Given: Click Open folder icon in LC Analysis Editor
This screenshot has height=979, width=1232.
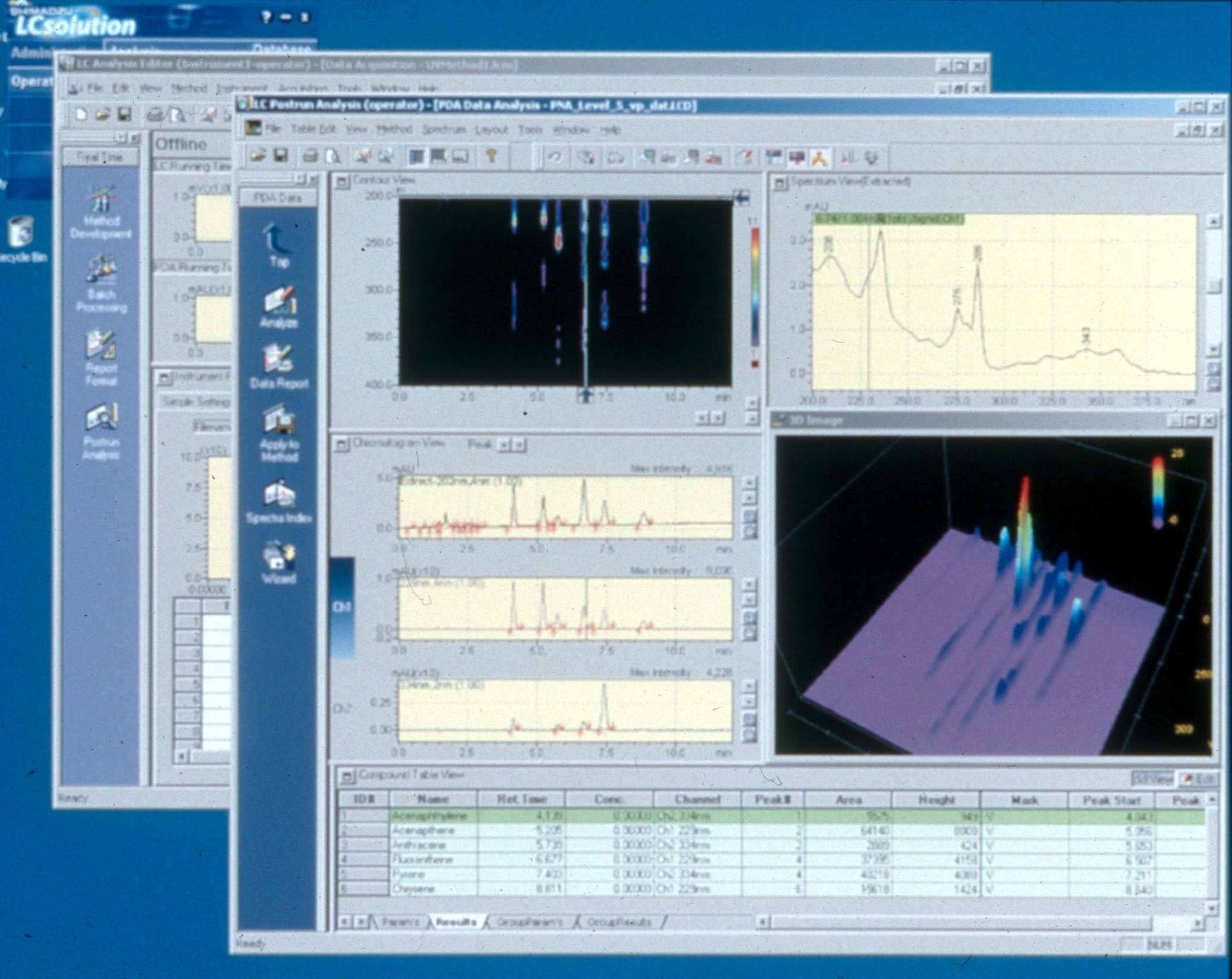Looking at the screenshot, I should coord(102,114).
